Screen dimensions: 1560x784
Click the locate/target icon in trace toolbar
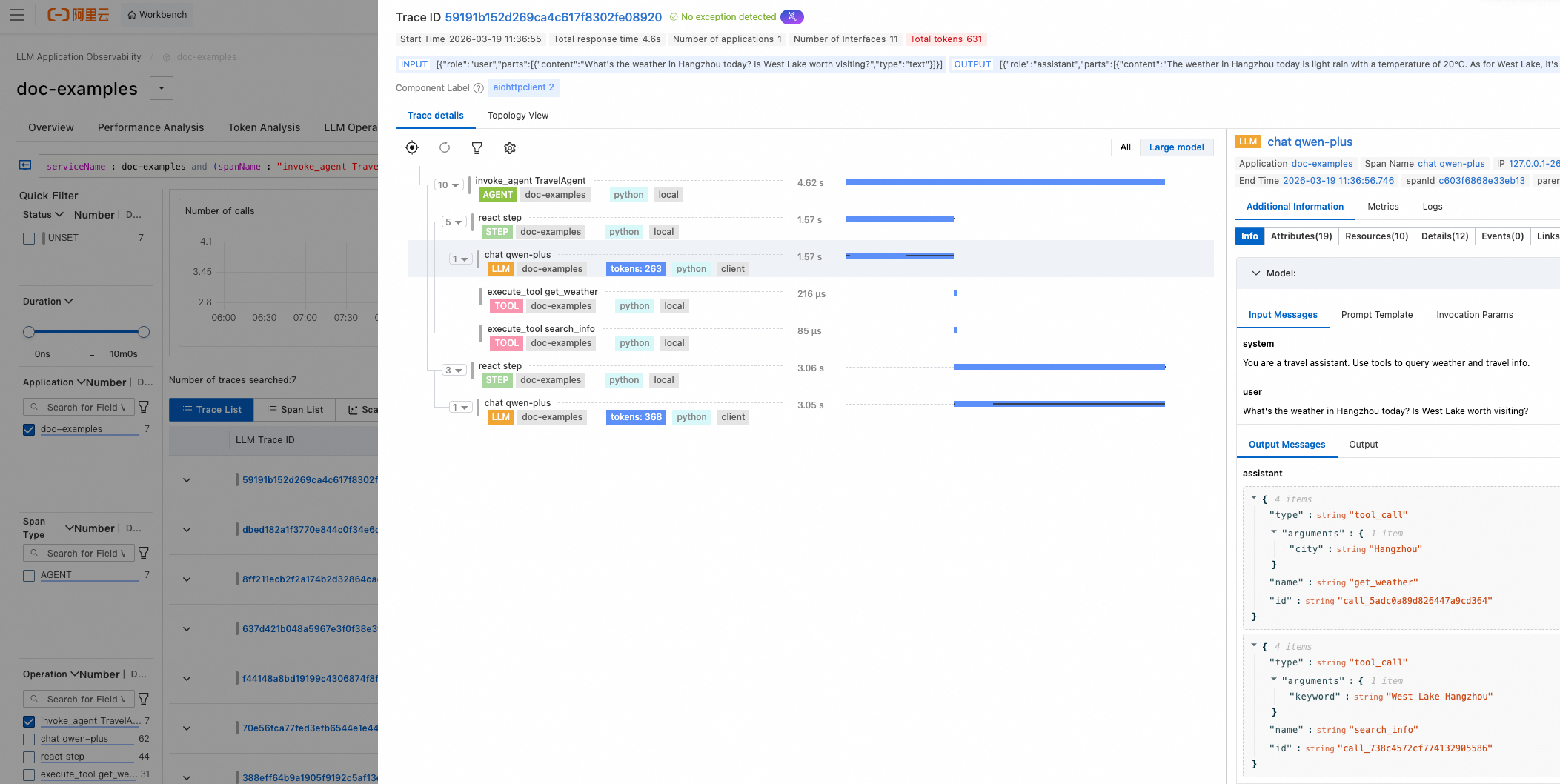tap(412, 147)
